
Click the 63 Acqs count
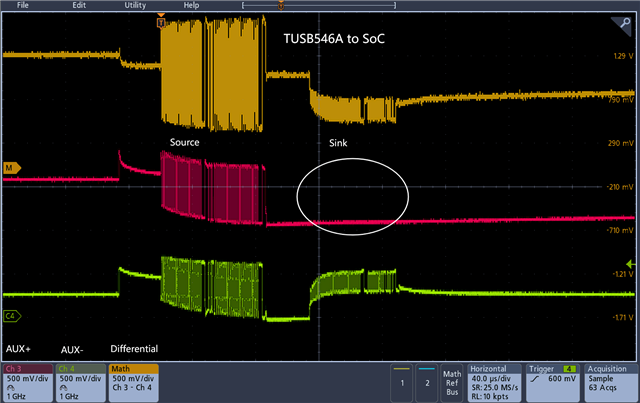pyautogui.click(x=602, y=387)
